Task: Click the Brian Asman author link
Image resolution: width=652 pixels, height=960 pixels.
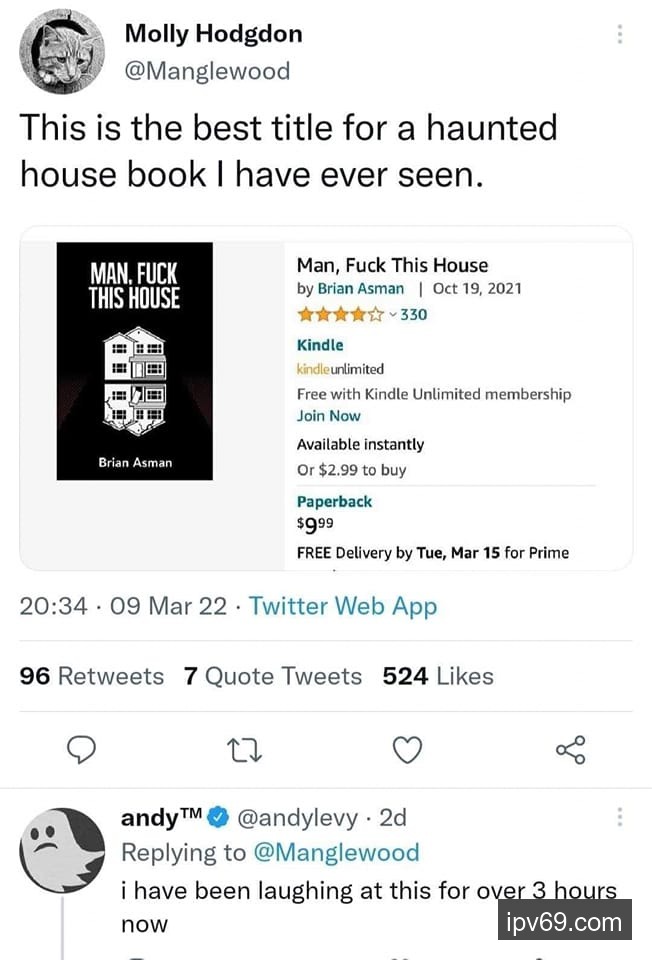Action: pyautogui.click(x=361, y=289)
